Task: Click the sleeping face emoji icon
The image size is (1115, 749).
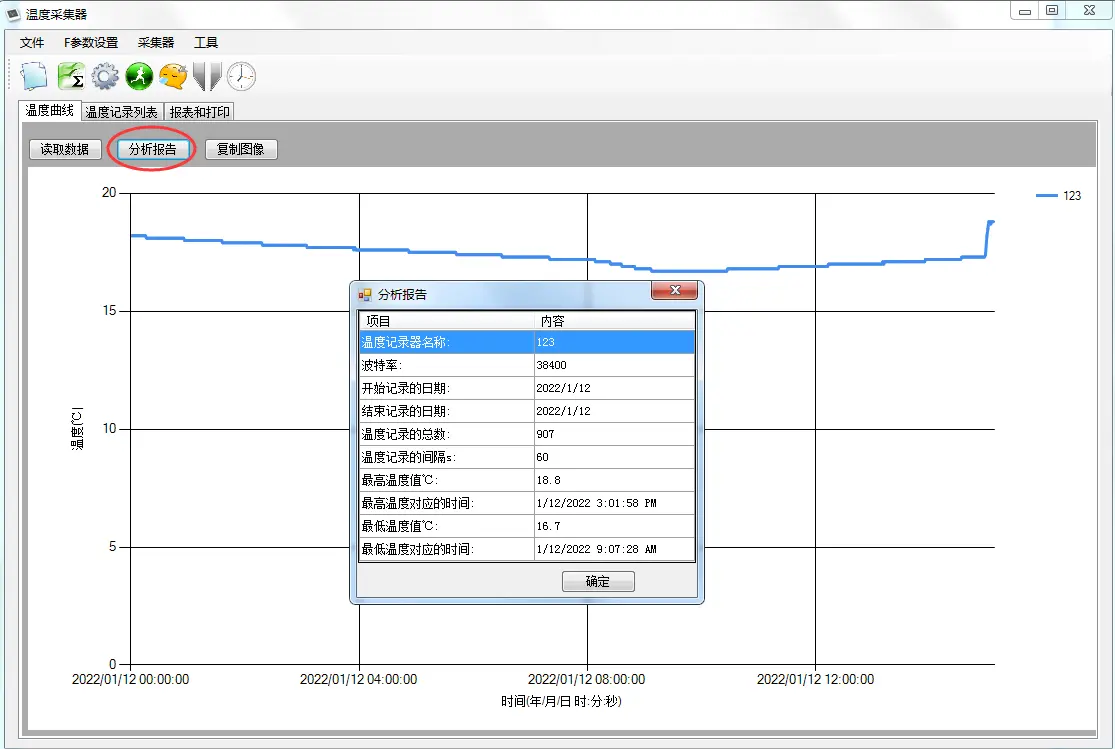Action: click(173, 76)
